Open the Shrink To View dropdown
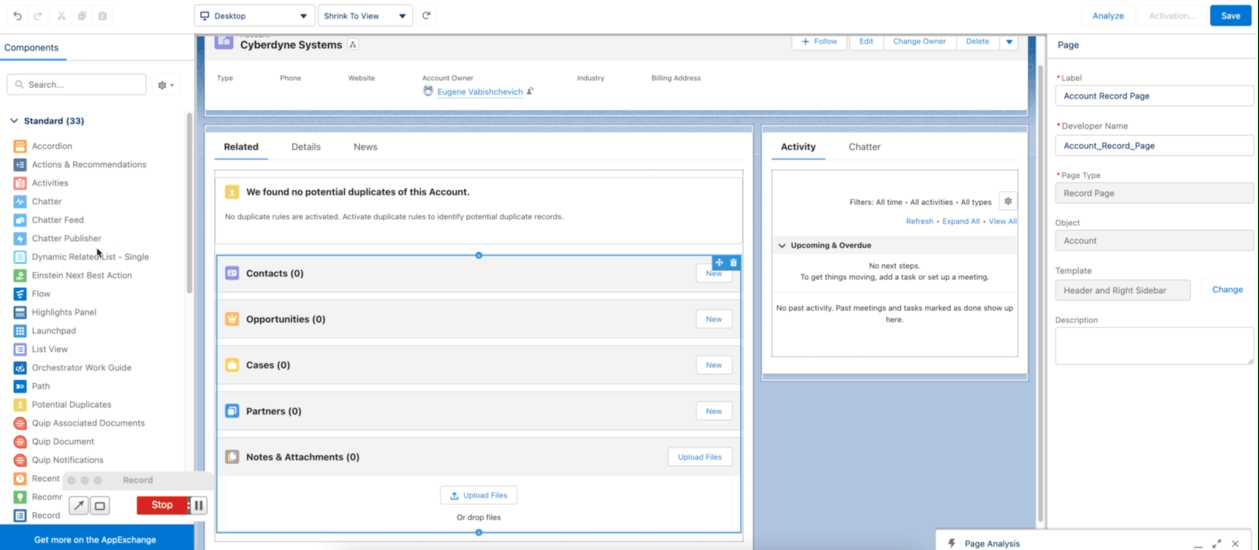 365,16
